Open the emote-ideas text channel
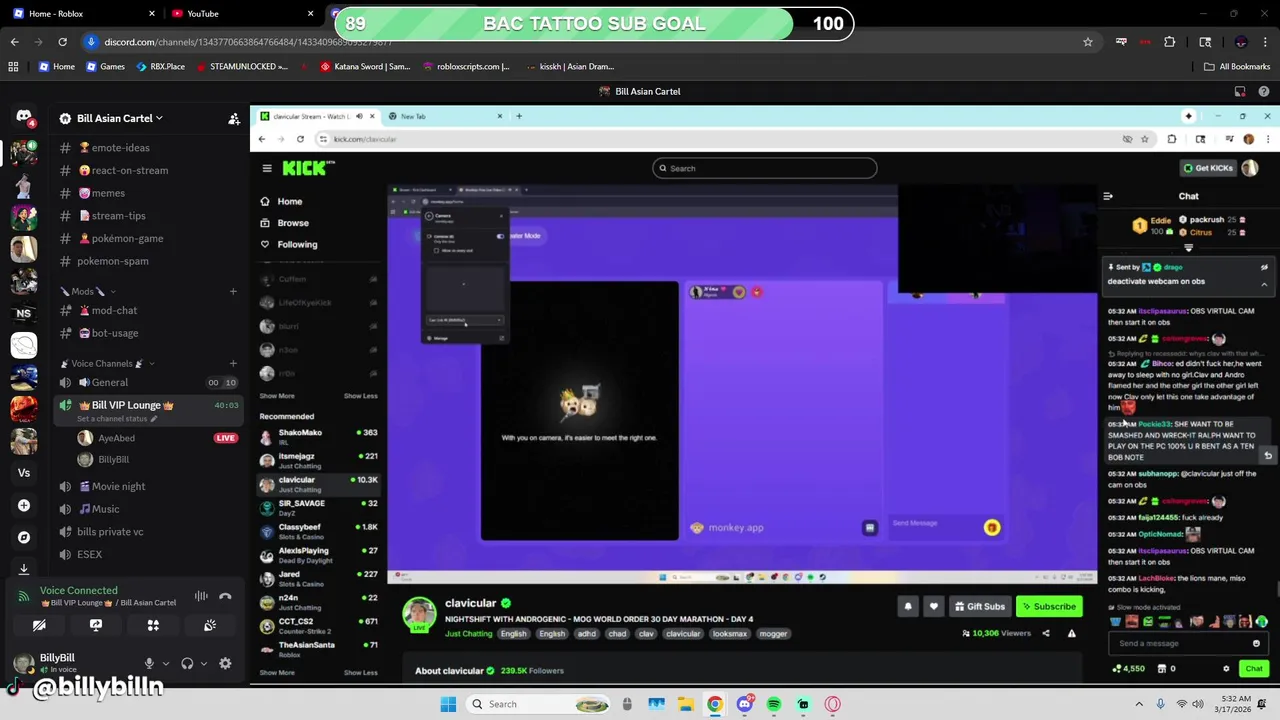The image size is (1280, 720). click(150, 147)
